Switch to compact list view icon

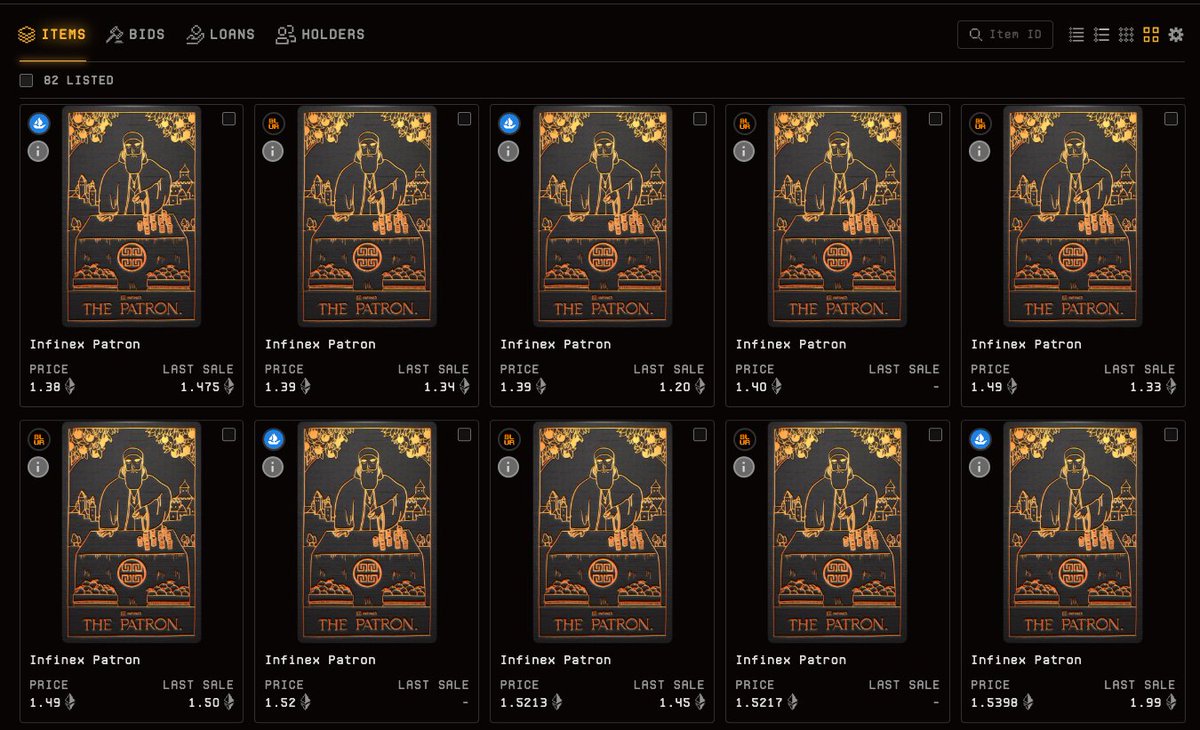tap(1076, 35)
